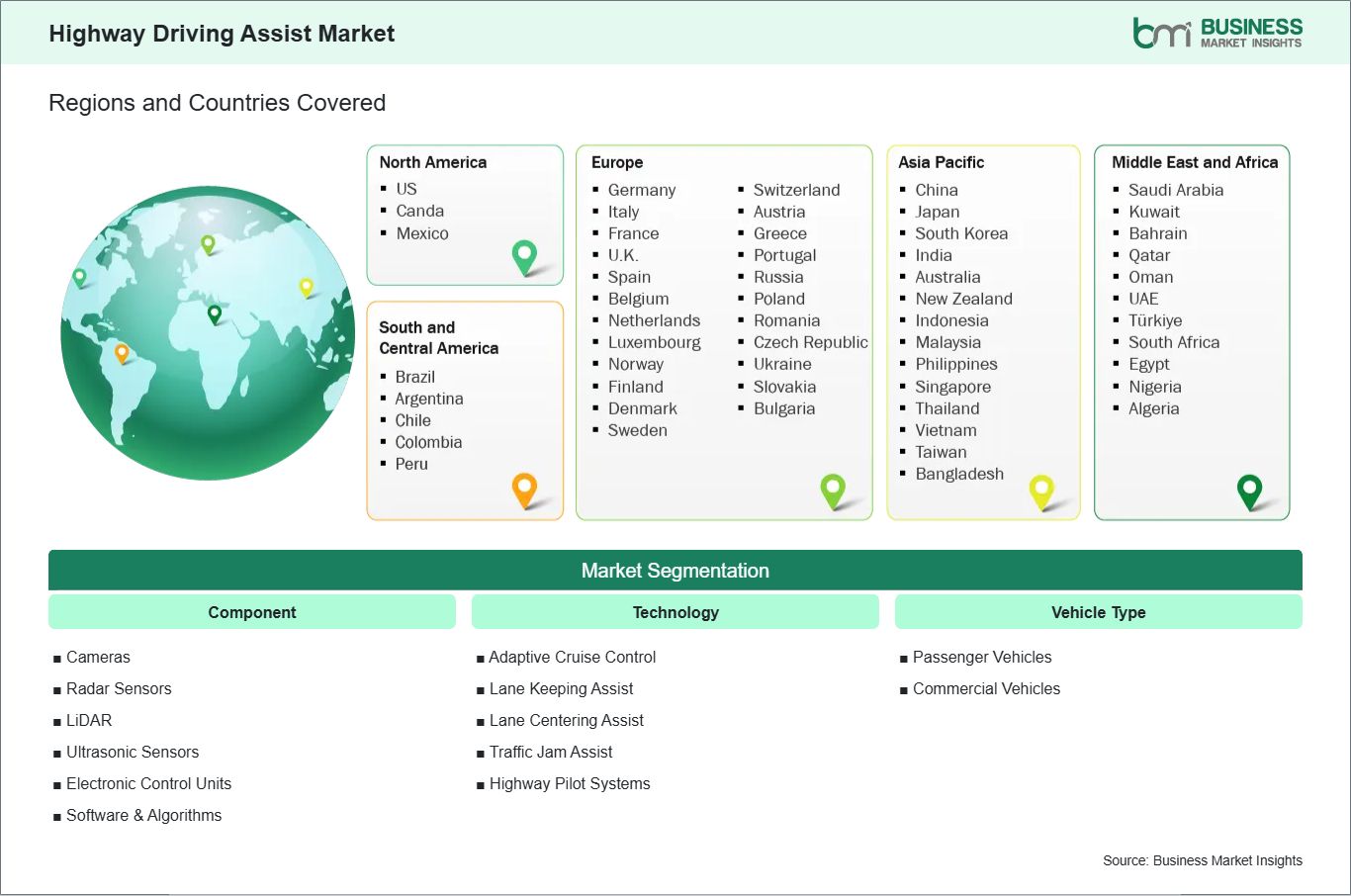Click 'US' in North America list
1351x896 pixels.
[406, 189]
